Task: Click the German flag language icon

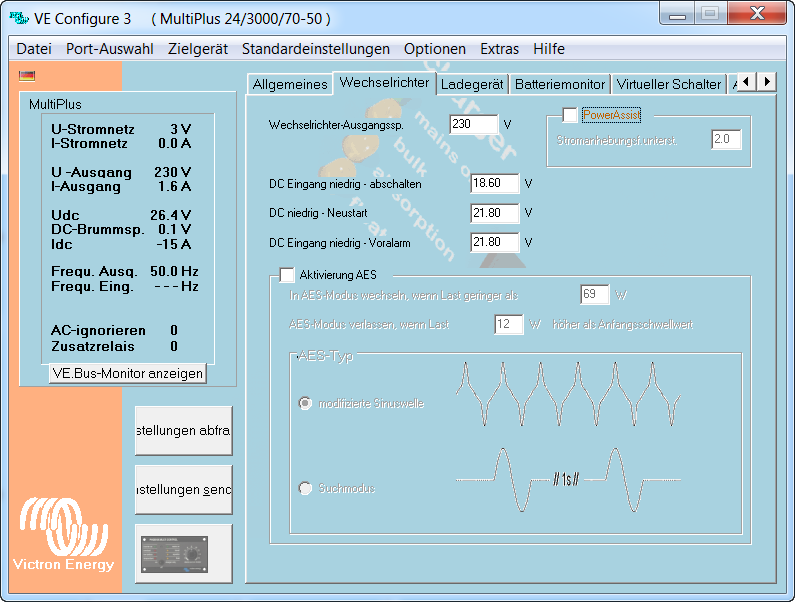Action: (x=27, y=75)
